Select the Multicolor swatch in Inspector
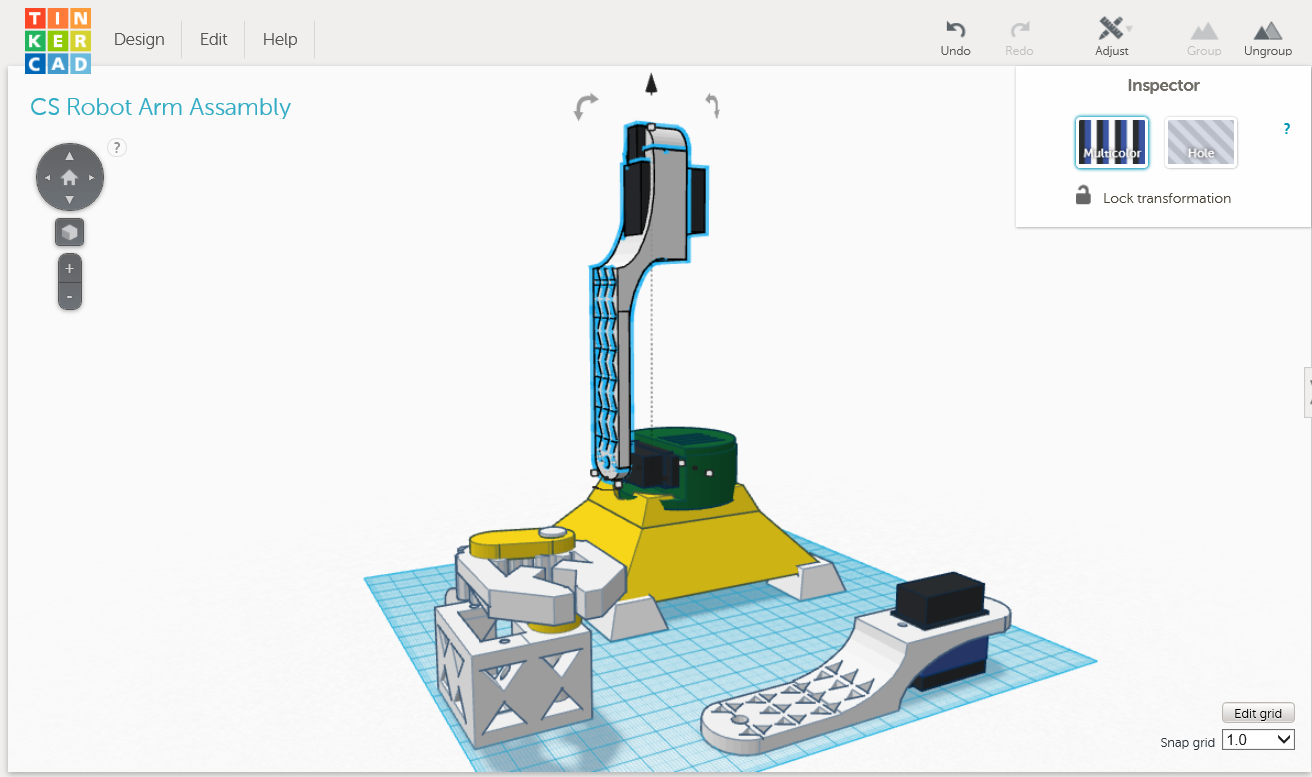 (x=1112, y=142)
